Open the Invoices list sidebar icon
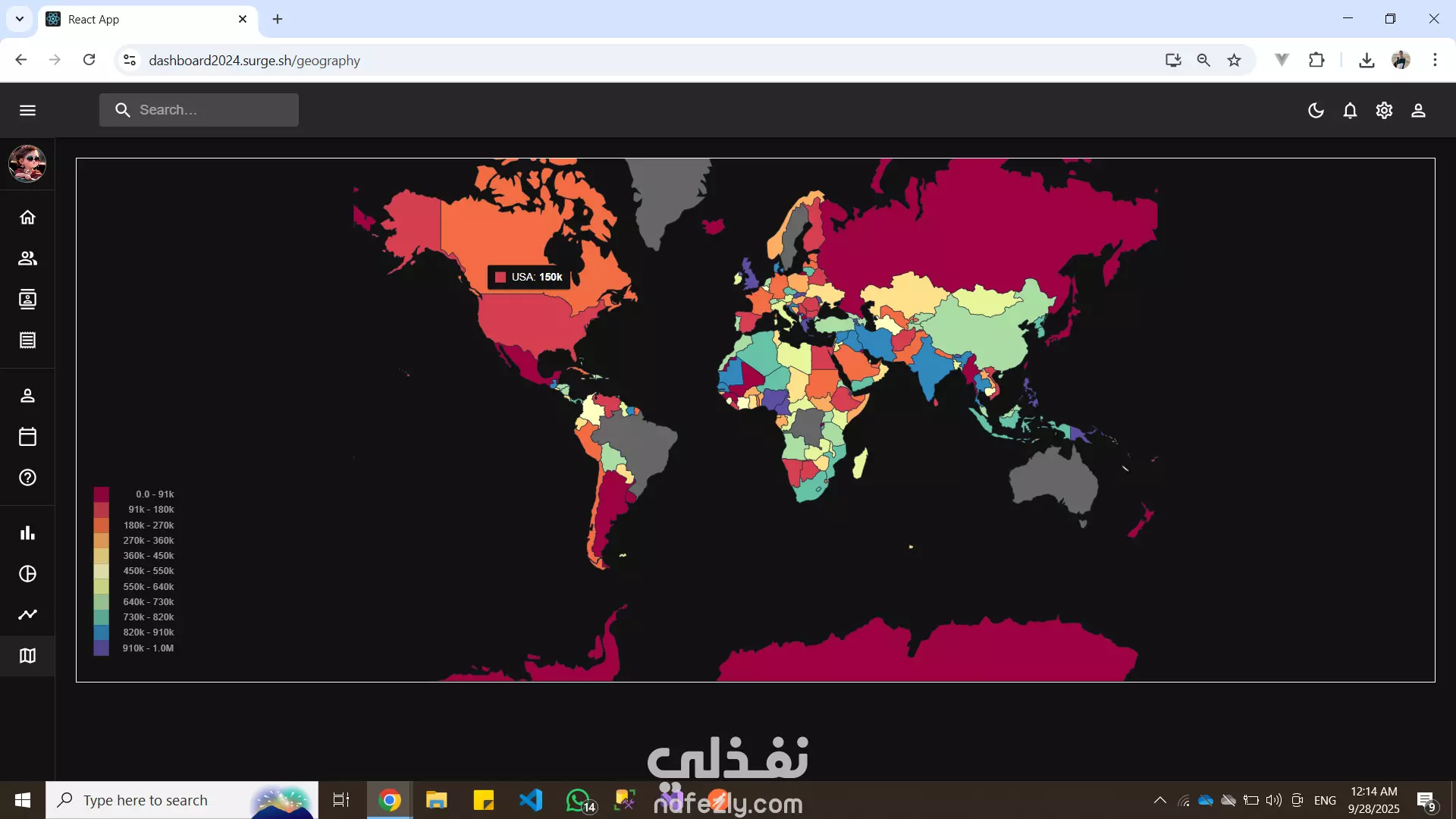Image resolution: width=1456 pixels, height=819 pixels. click(28, 340)
